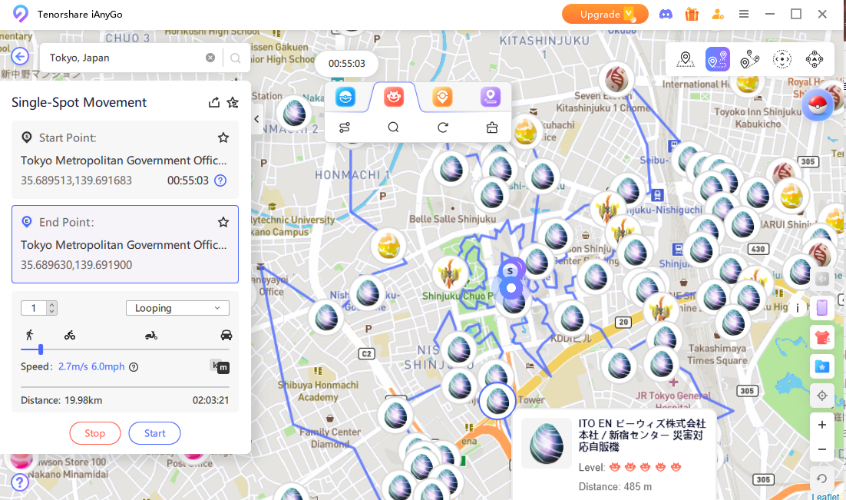The height and width of the screenshot is (500, 846).
Task: Toggle the km/m unit switch
Action: [x=220, y=367]
